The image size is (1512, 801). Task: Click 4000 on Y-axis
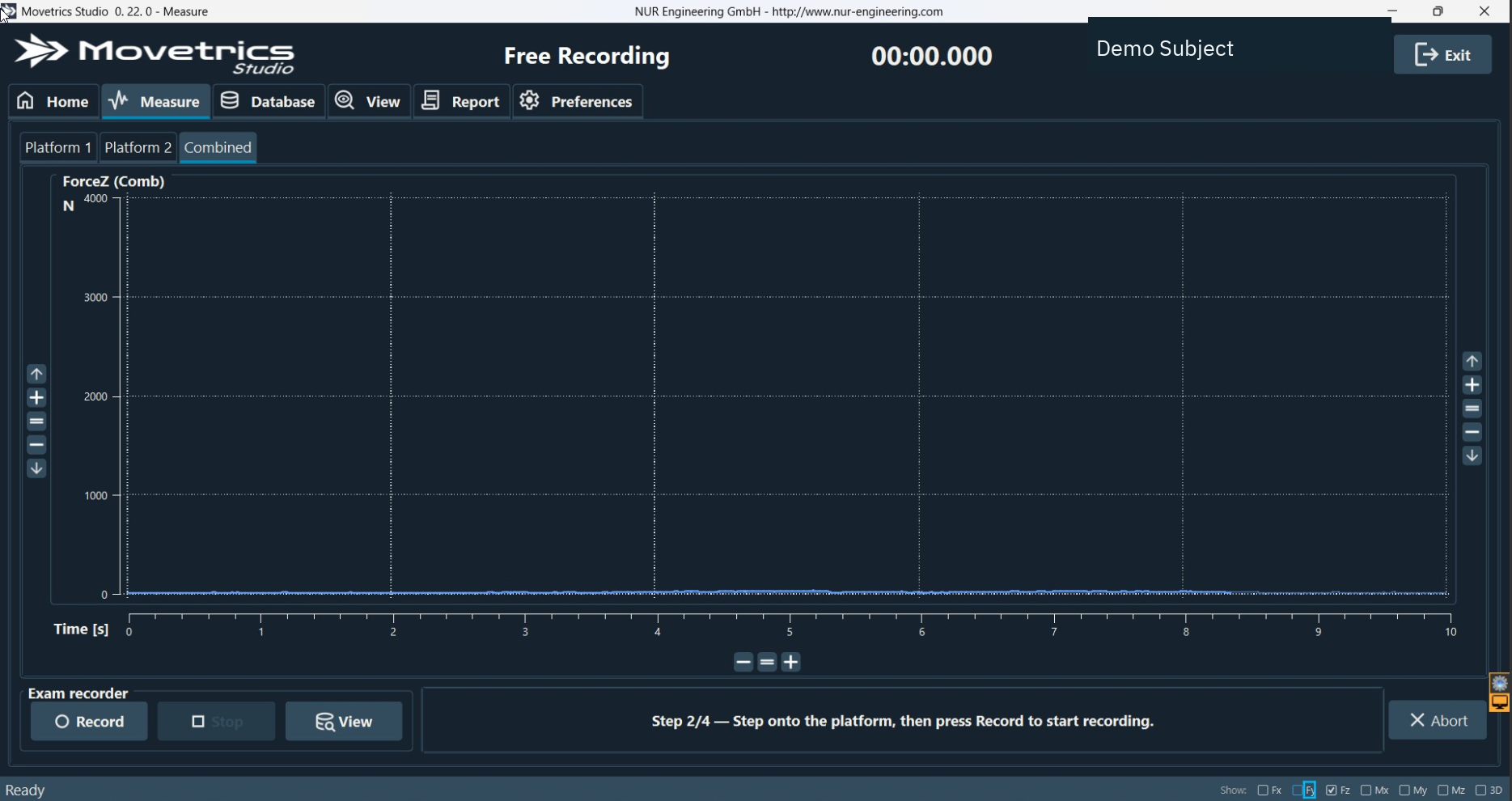95,198
